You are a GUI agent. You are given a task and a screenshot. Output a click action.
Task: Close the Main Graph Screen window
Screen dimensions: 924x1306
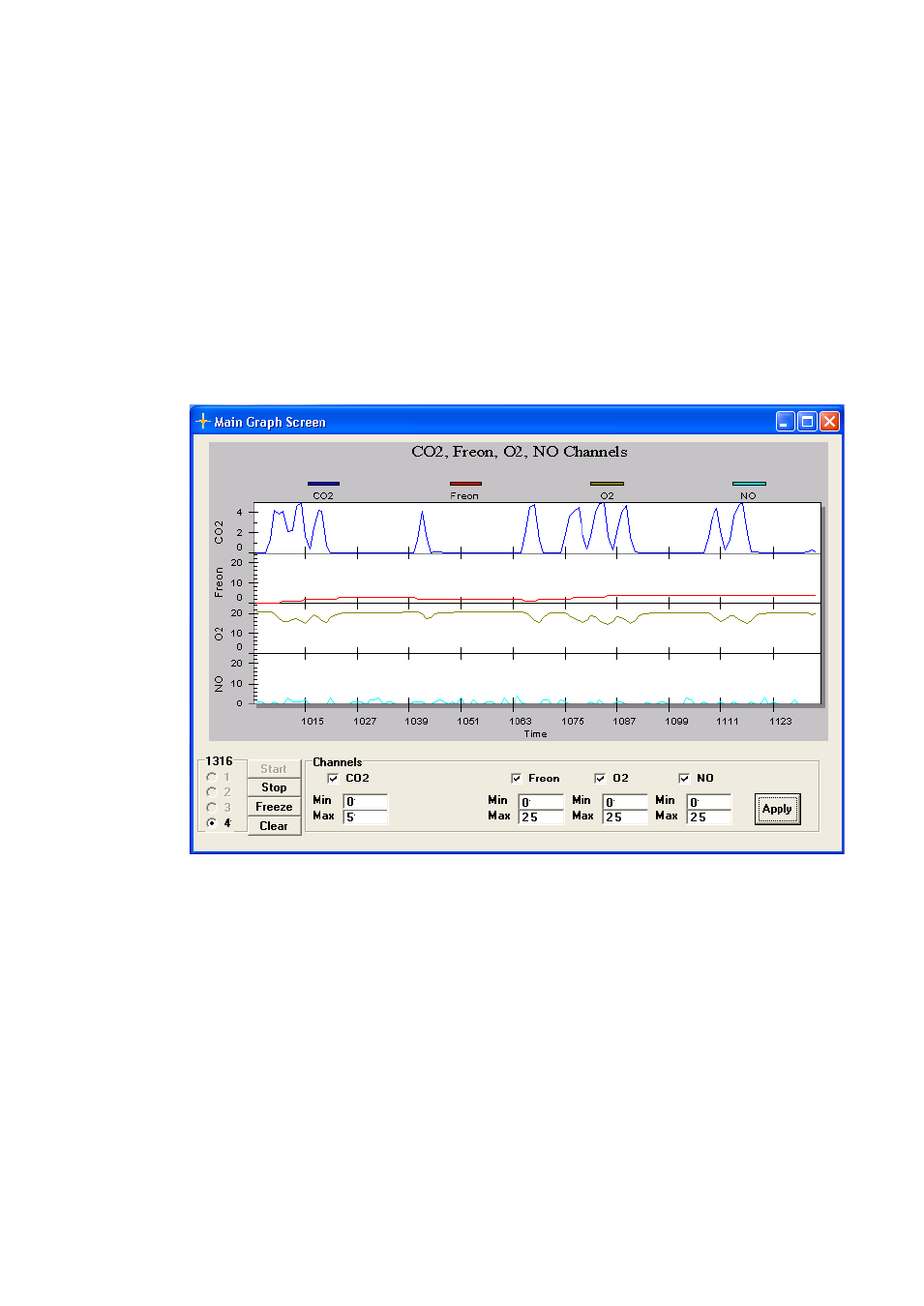(x=829, y=421)
